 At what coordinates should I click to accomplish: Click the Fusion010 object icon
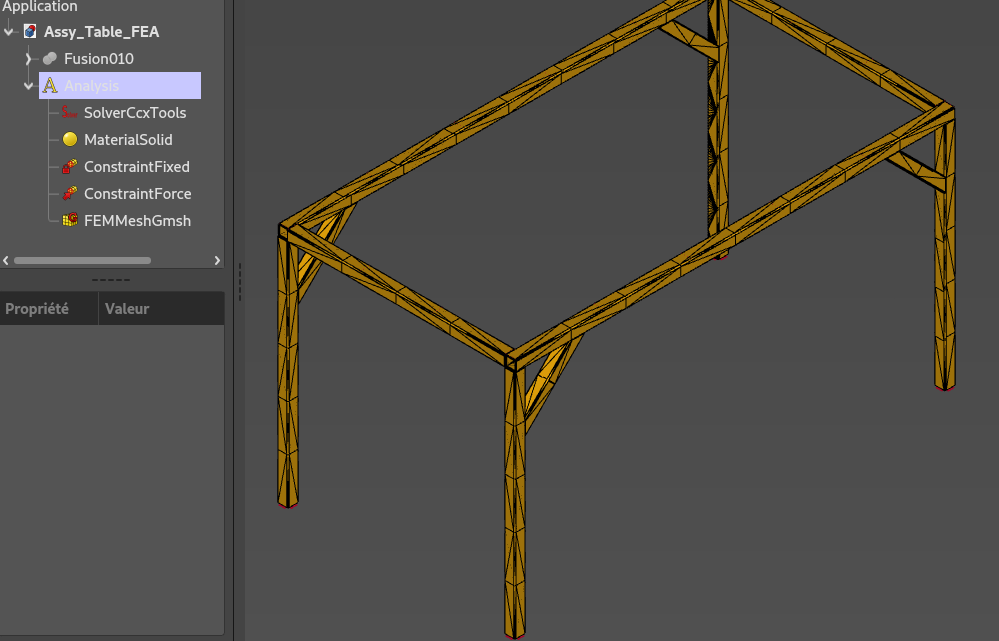50,59
